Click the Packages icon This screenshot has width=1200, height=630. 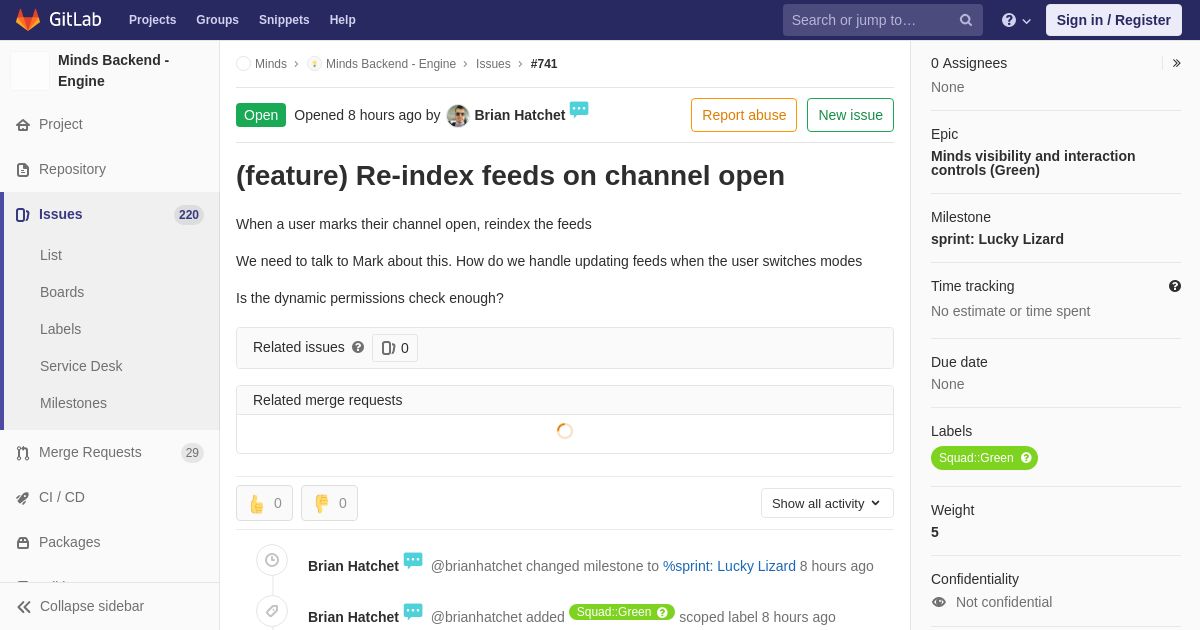coord(23,543)
